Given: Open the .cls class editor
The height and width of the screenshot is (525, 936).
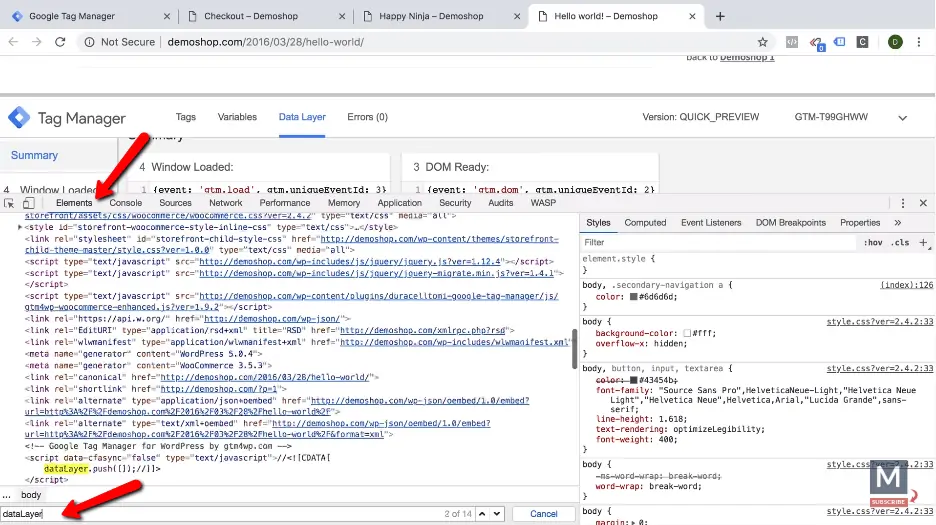Looking at the screenshot, I should [x=900, y=242].
